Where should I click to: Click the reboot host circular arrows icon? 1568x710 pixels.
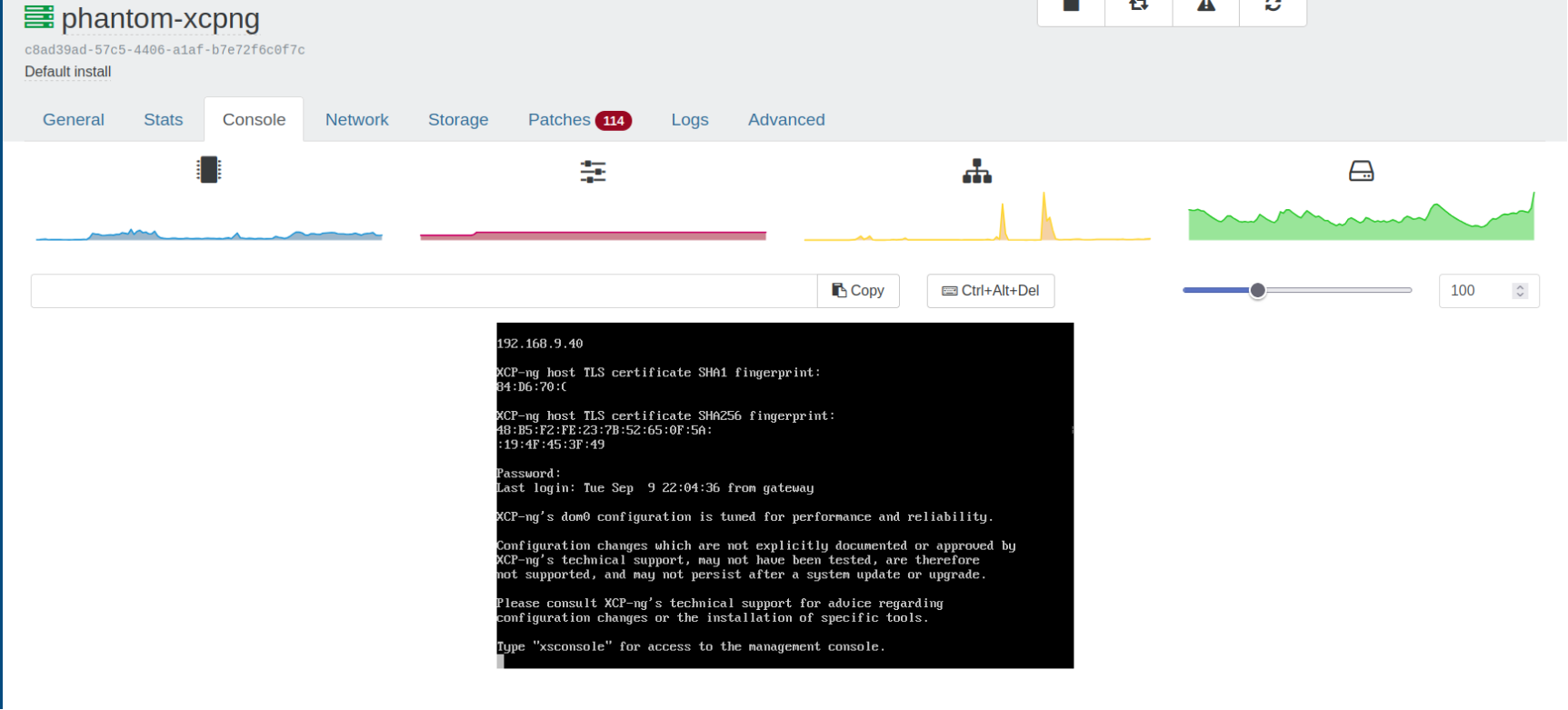pos(1273,7)
